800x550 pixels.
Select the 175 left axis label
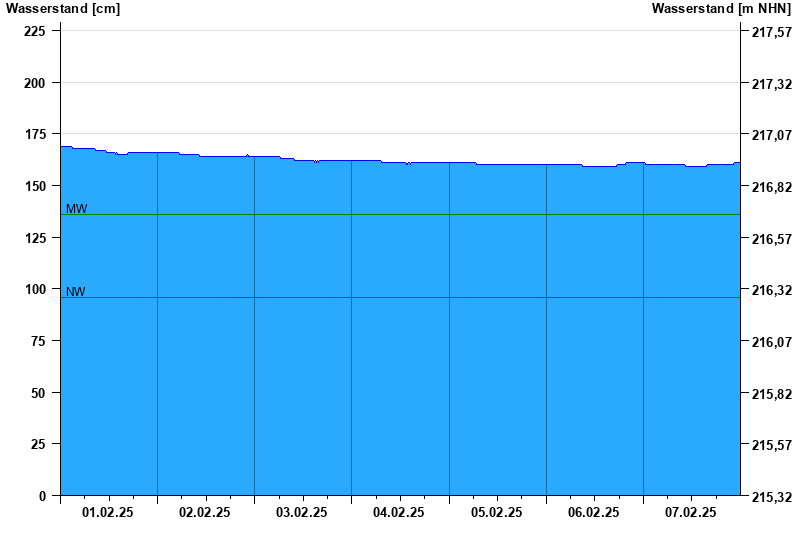click(35, 134)
